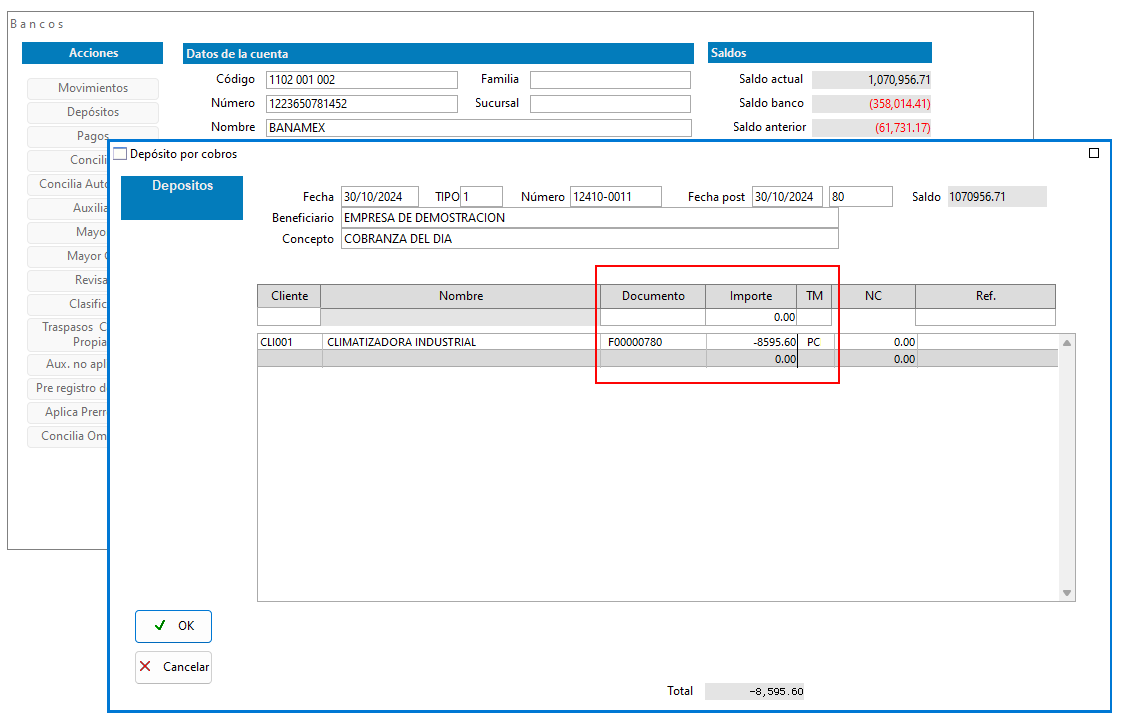The width and height of the screenshot is (1124, 724).
Task: Open Movimientos in the Acciones panel
Action: pos(93,88)
